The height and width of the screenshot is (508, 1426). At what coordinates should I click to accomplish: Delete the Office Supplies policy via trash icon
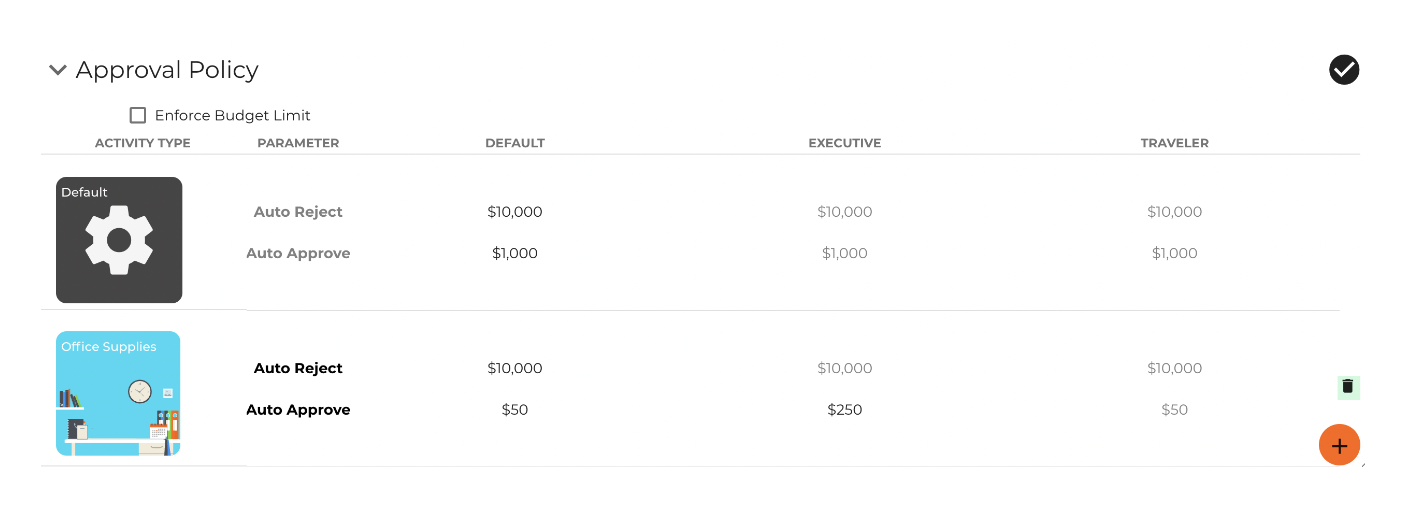click(x=1348, y=387)
